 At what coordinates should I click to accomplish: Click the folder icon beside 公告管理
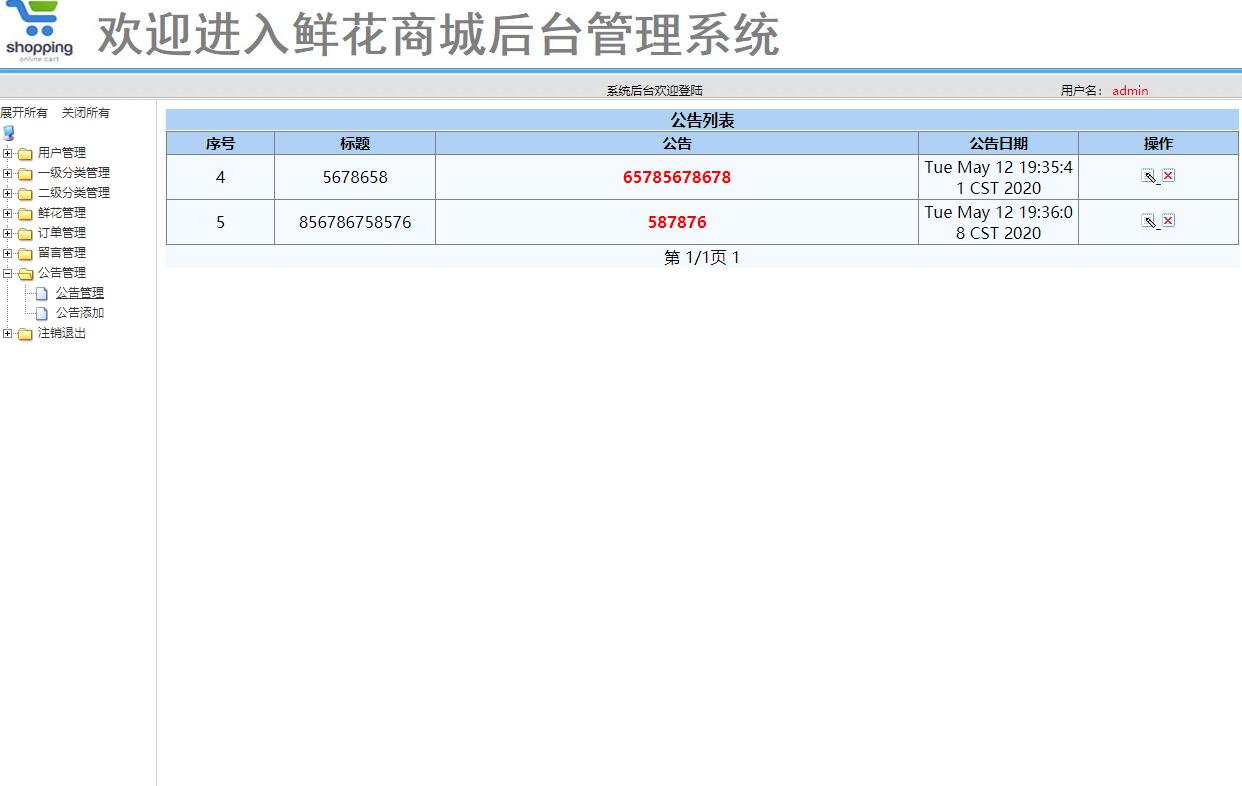[x=28, y=272]
